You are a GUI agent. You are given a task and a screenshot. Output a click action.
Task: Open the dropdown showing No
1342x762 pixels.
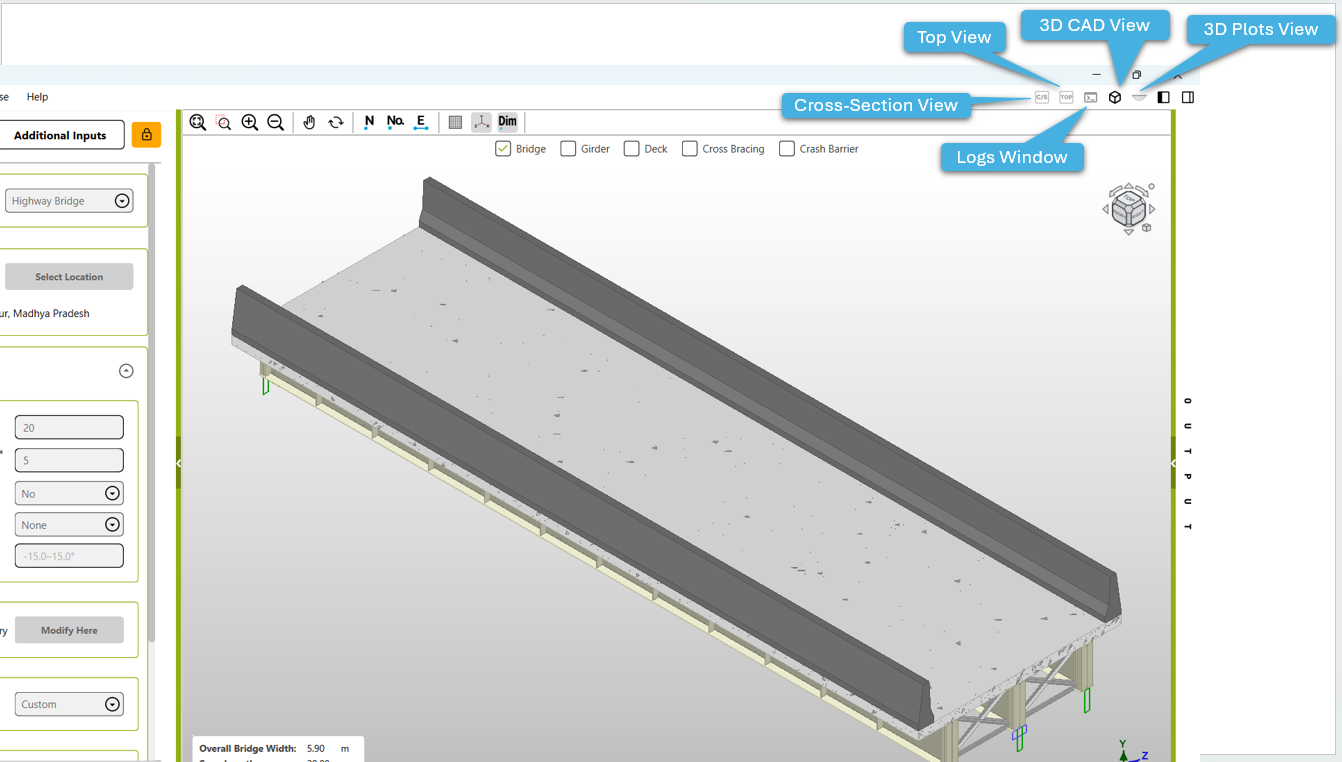coord(69,494)
